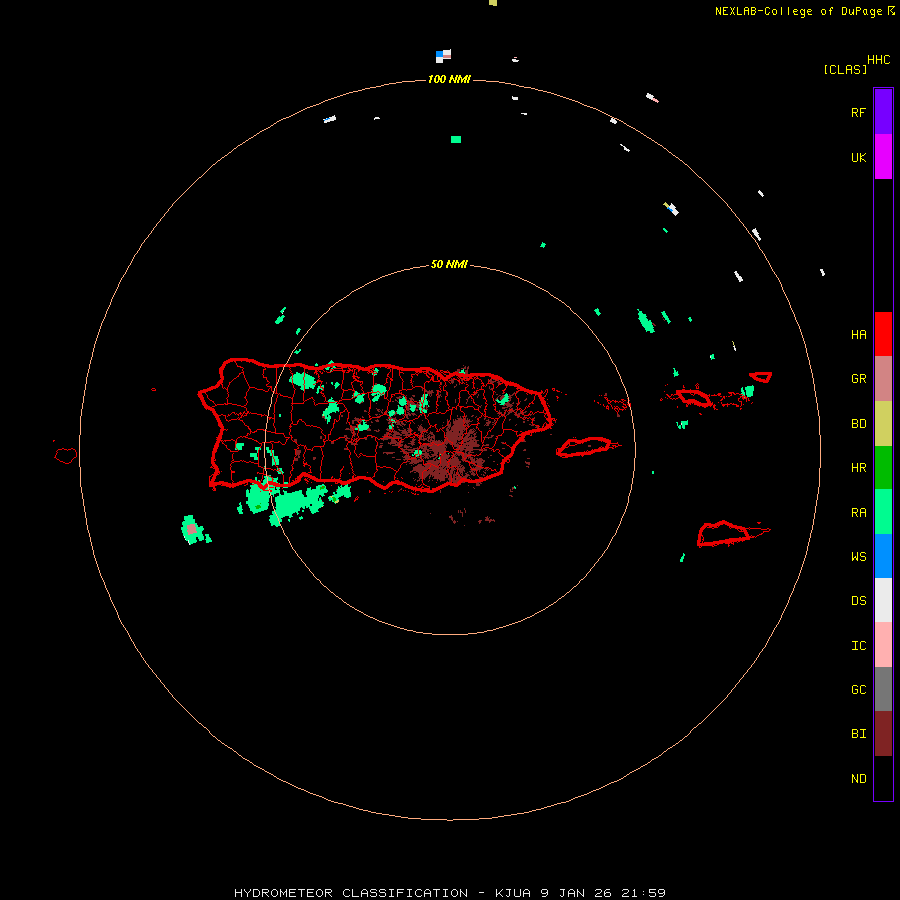900x900 pixels.
Task: Click the 'BI' legend label
Action: tap(858, 734)
